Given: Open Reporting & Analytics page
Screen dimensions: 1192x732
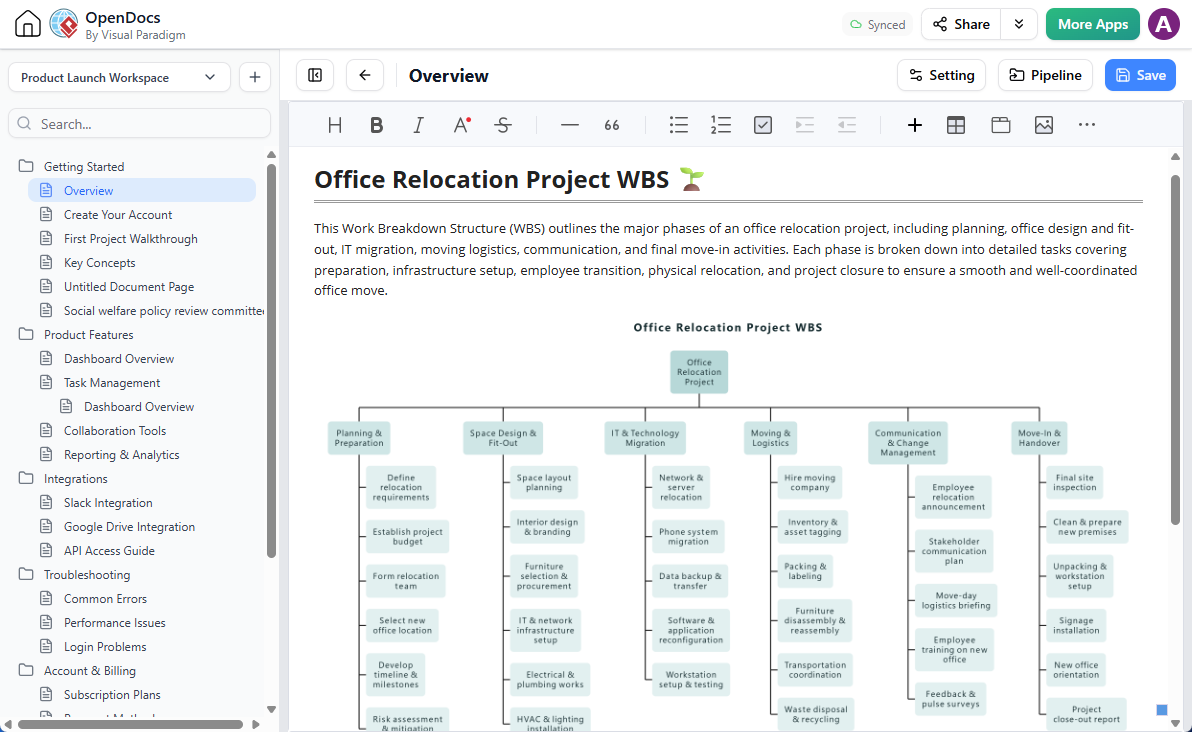Looking at the screenshot, I should point(122,455).
